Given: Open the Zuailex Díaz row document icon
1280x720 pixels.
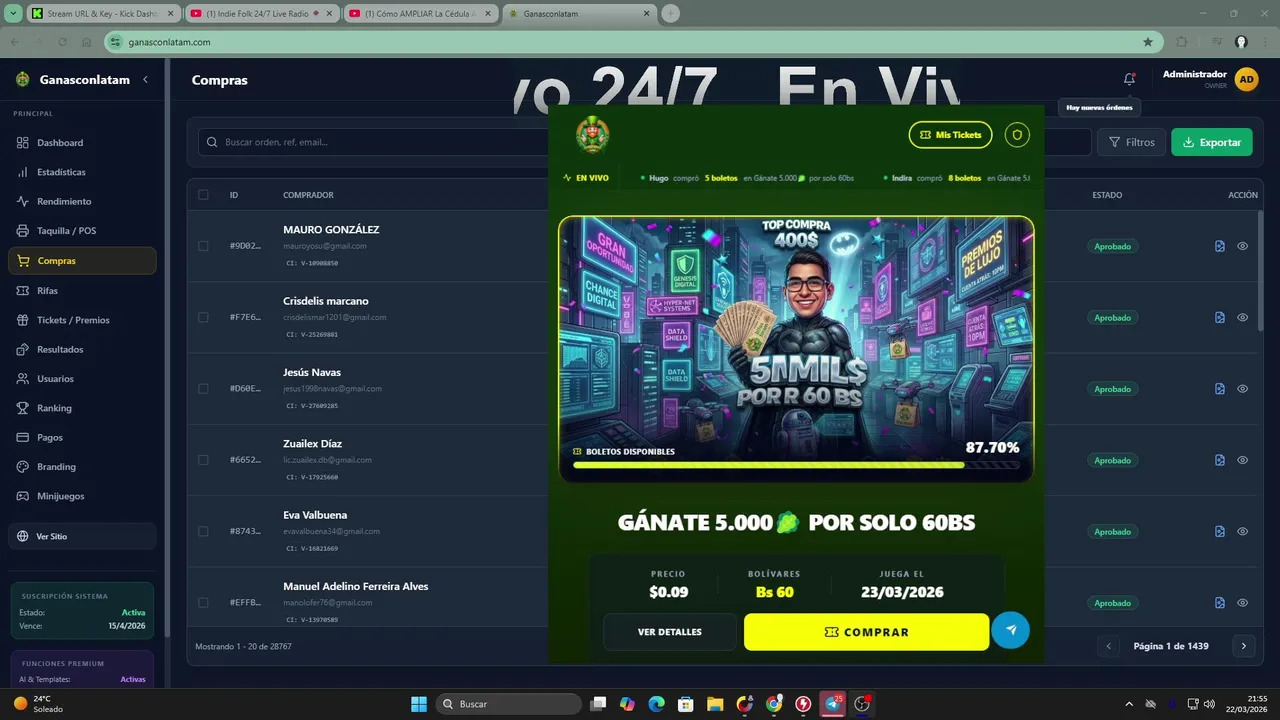Looking at the screenshot, I should click(1220, 460).
